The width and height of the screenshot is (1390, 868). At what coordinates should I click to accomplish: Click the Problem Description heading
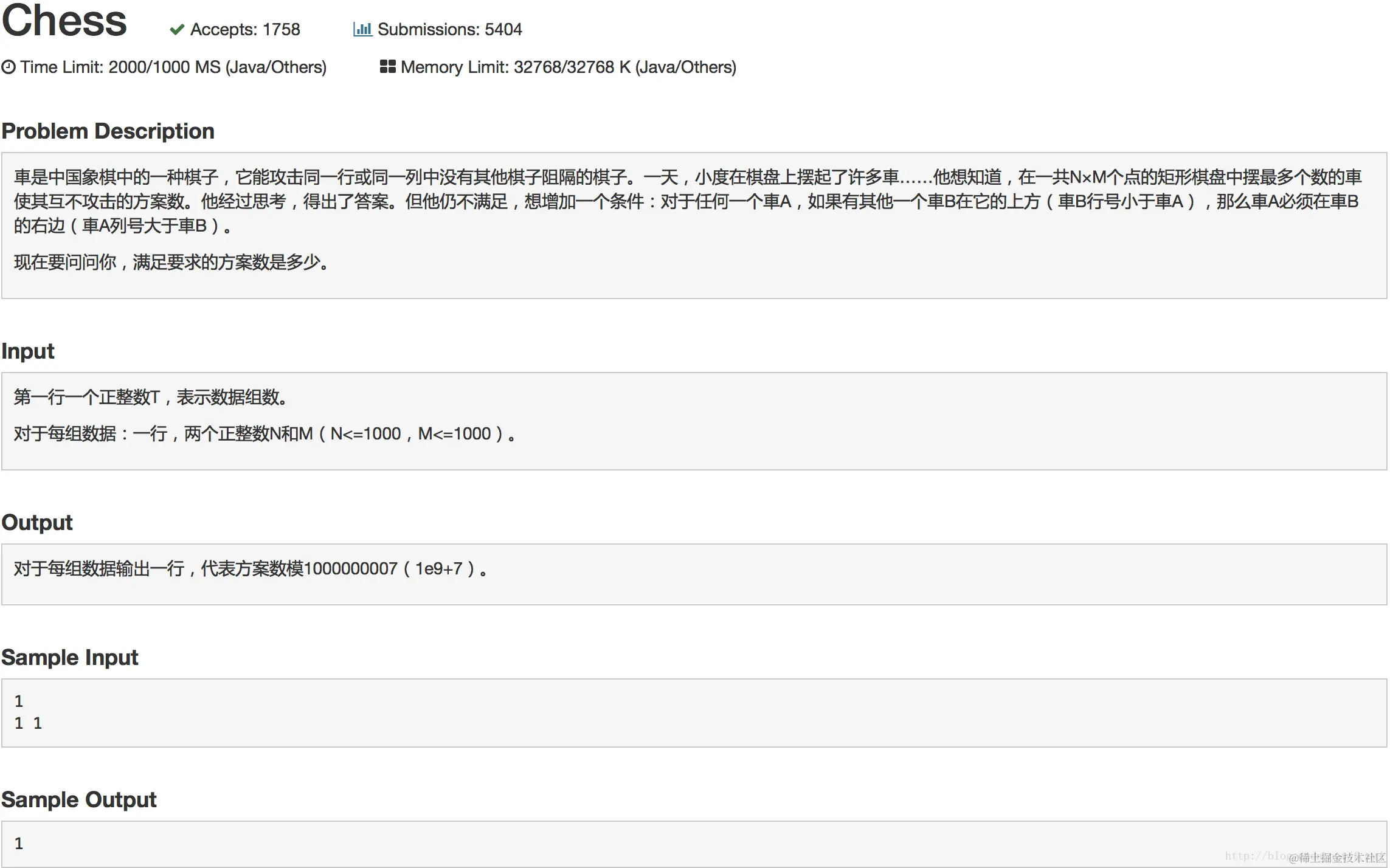[x=108, y=131]
